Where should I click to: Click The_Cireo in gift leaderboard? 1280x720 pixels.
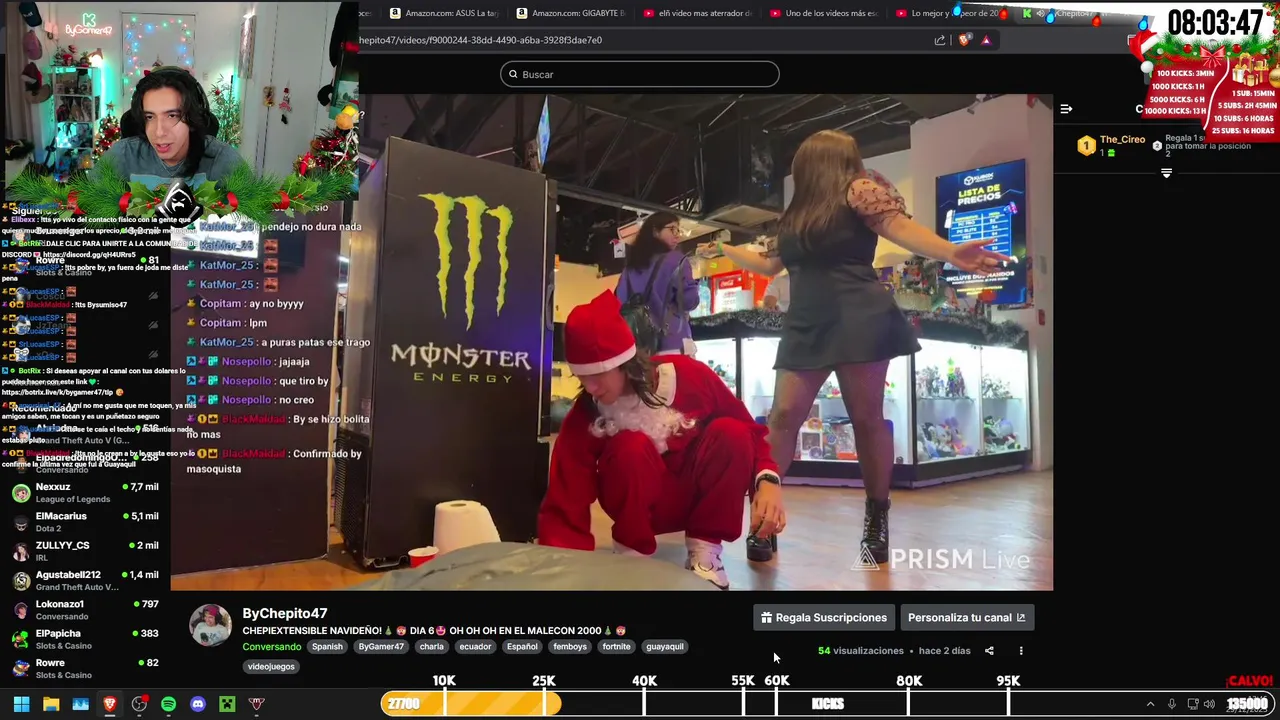[1122, 140]
